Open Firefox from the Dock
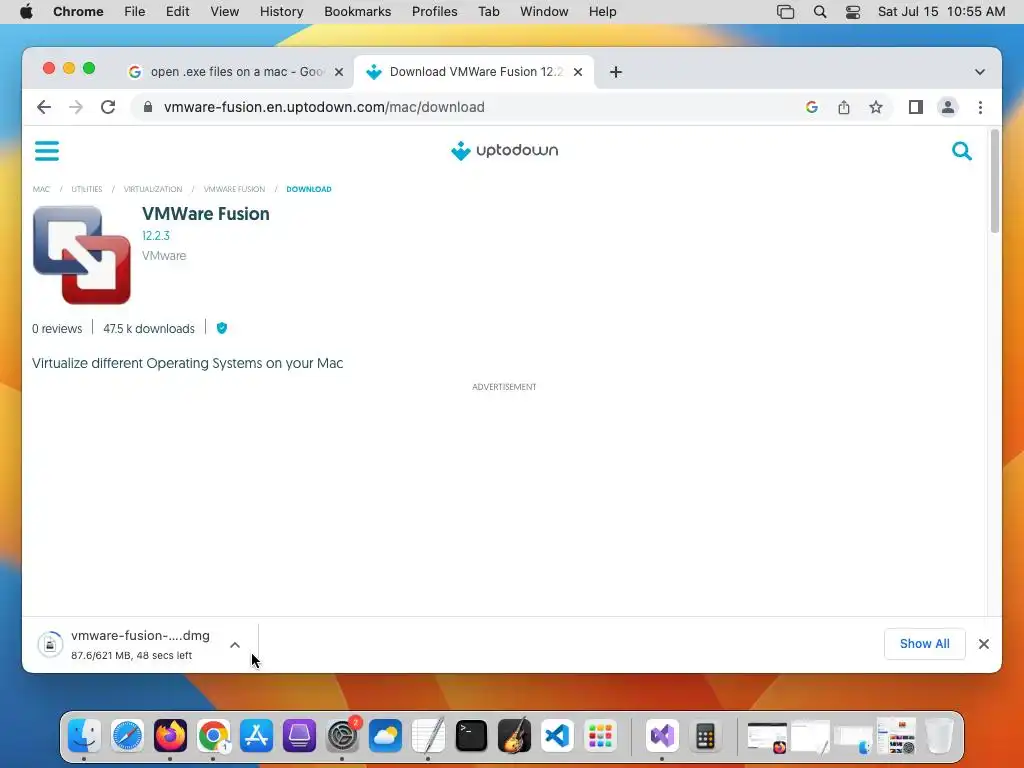 [x=170, y=736]
